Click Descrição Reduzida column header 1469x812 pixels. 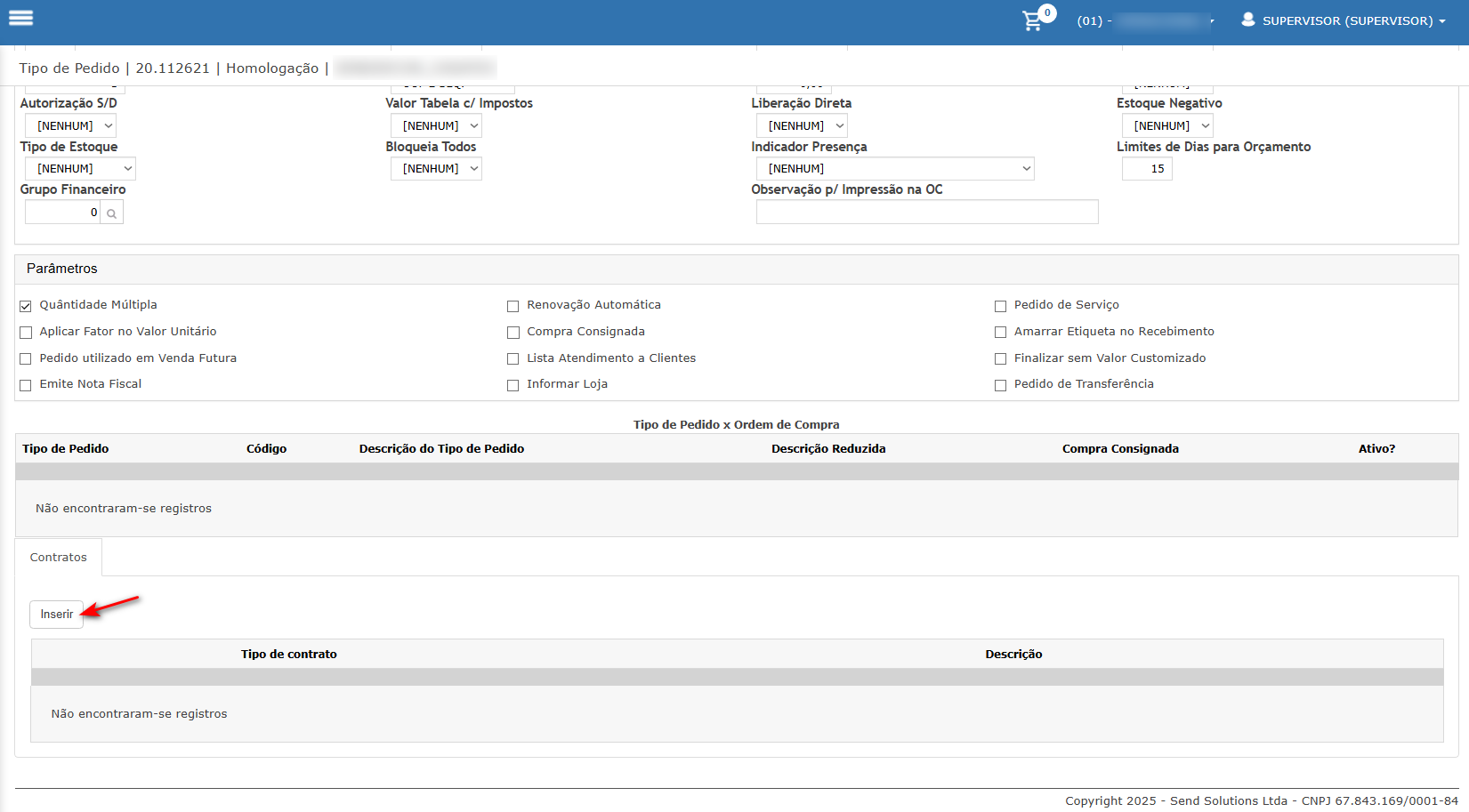[x=828, y=449]
